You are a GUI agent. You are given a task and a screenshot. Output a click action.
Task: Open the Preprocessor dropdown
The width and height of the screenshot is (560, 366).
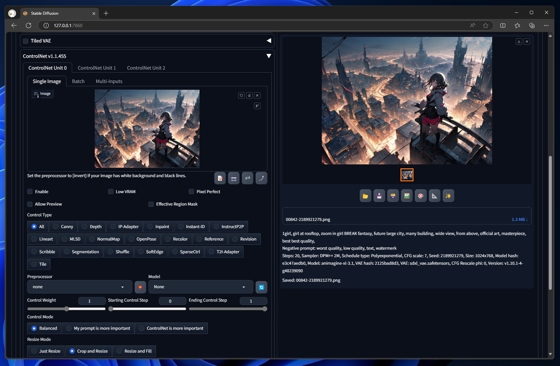click(79, 287)
